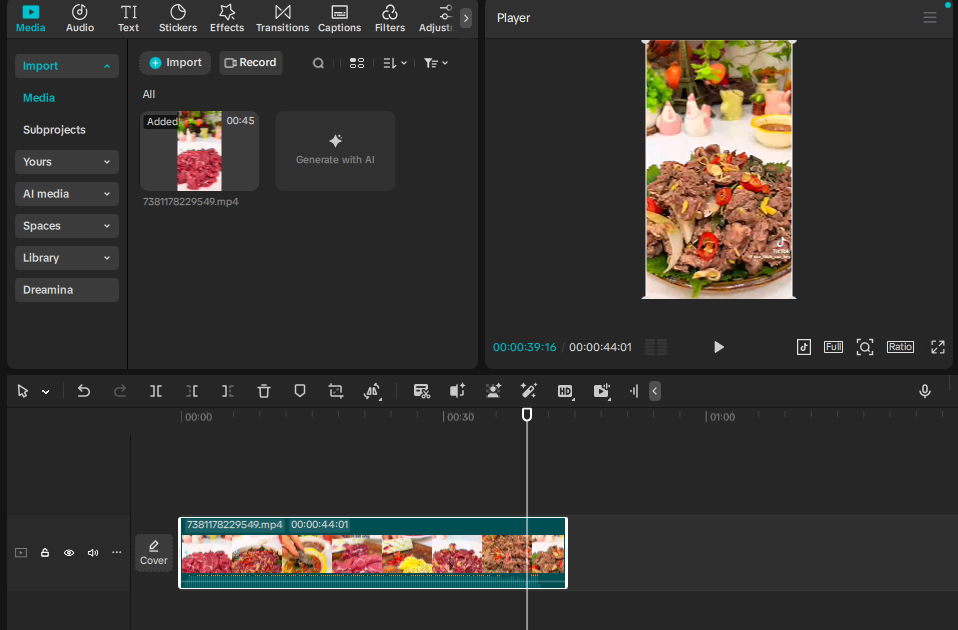This screenshot has height=630, width=958.
Task: Delete the selected clip with trash icon
Action: tap(264, 391)
